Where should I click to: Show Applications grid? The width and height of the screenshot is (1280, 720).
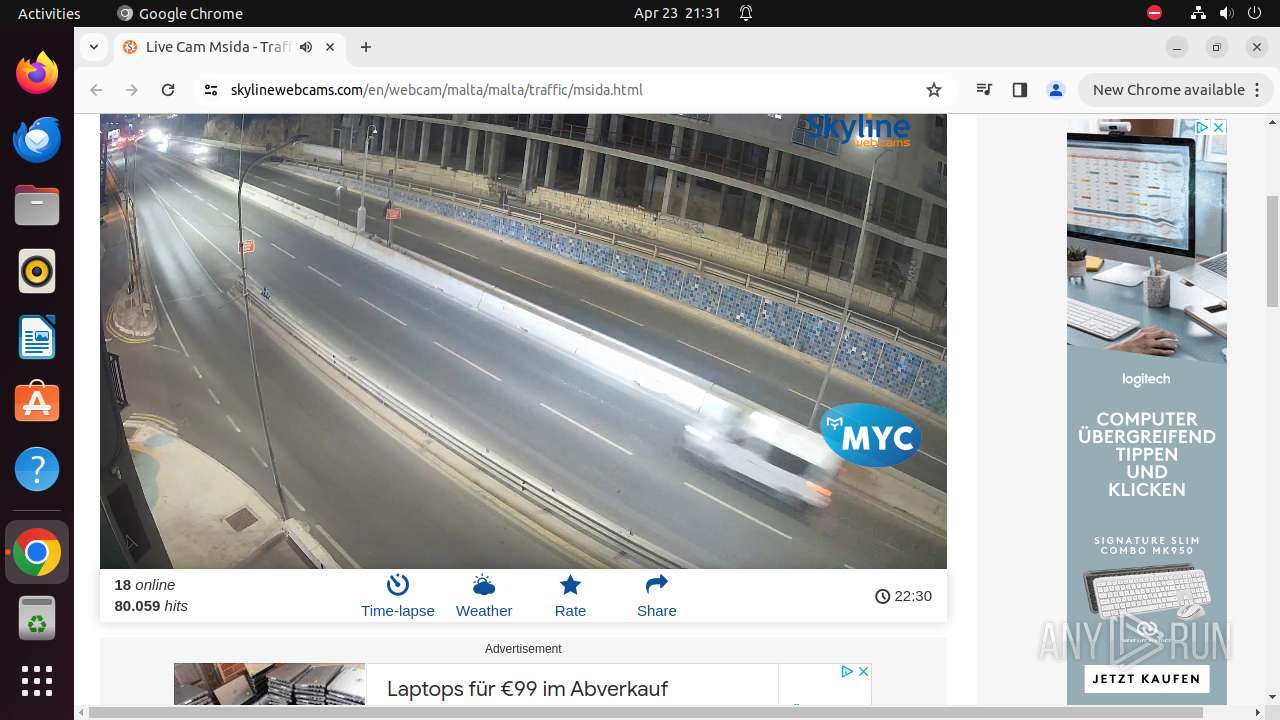pyautogui.click(x=37, y=681)
